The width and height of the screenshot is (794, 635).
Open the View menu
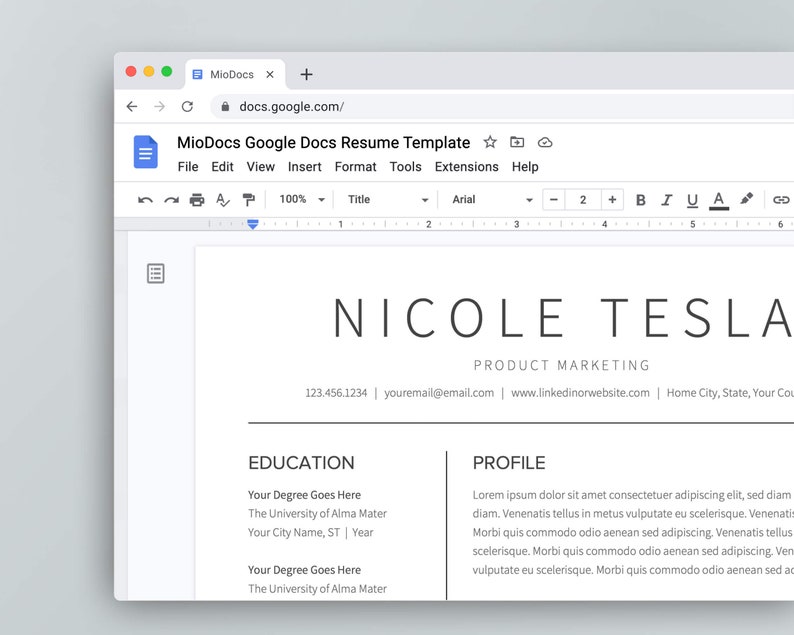261,167
